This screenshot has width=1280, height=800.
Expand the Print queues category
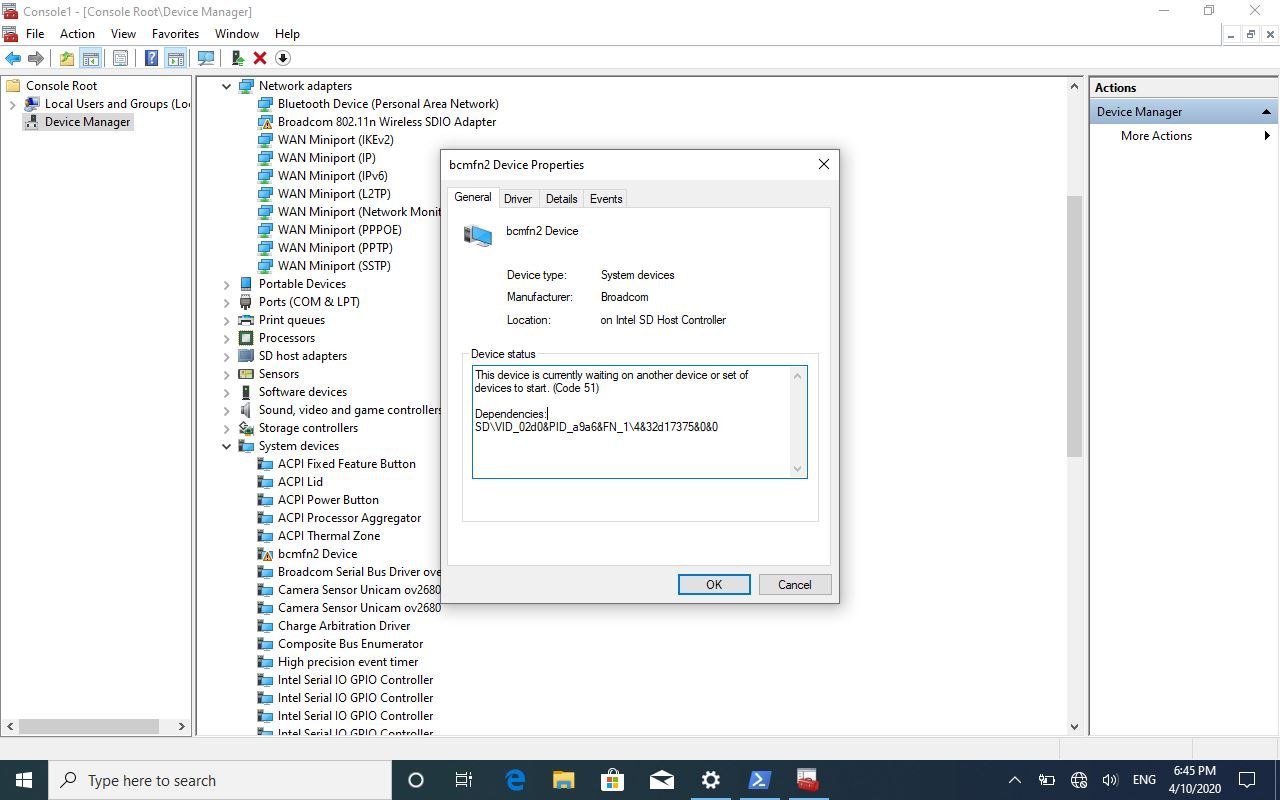(227, 320)
